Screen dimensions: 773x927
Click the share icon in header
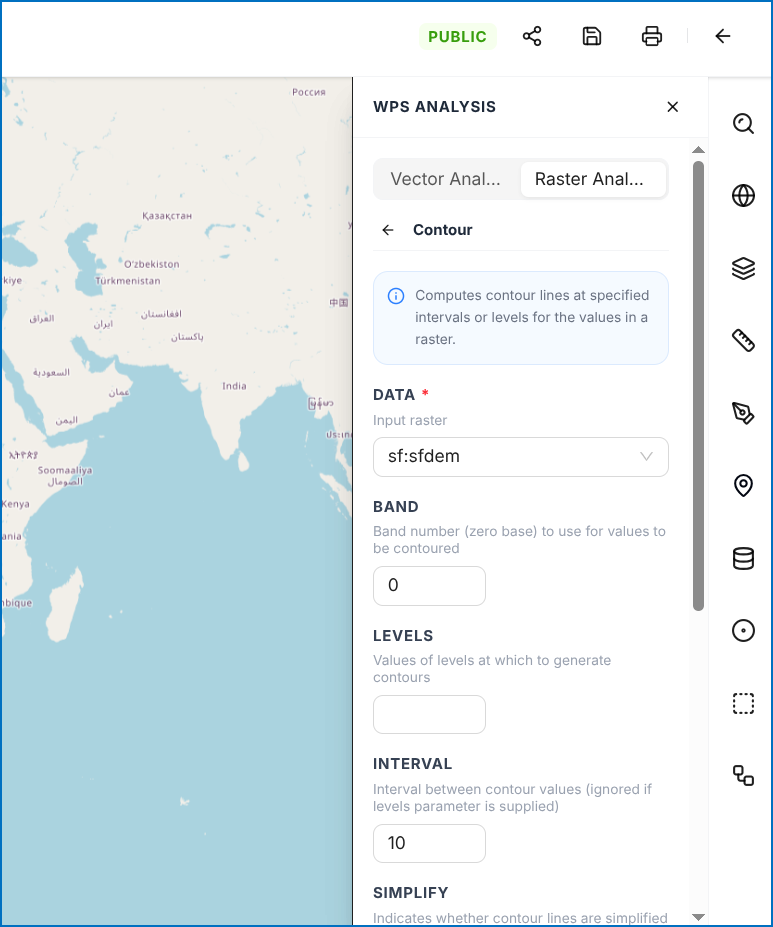click(x=532, y=36)
